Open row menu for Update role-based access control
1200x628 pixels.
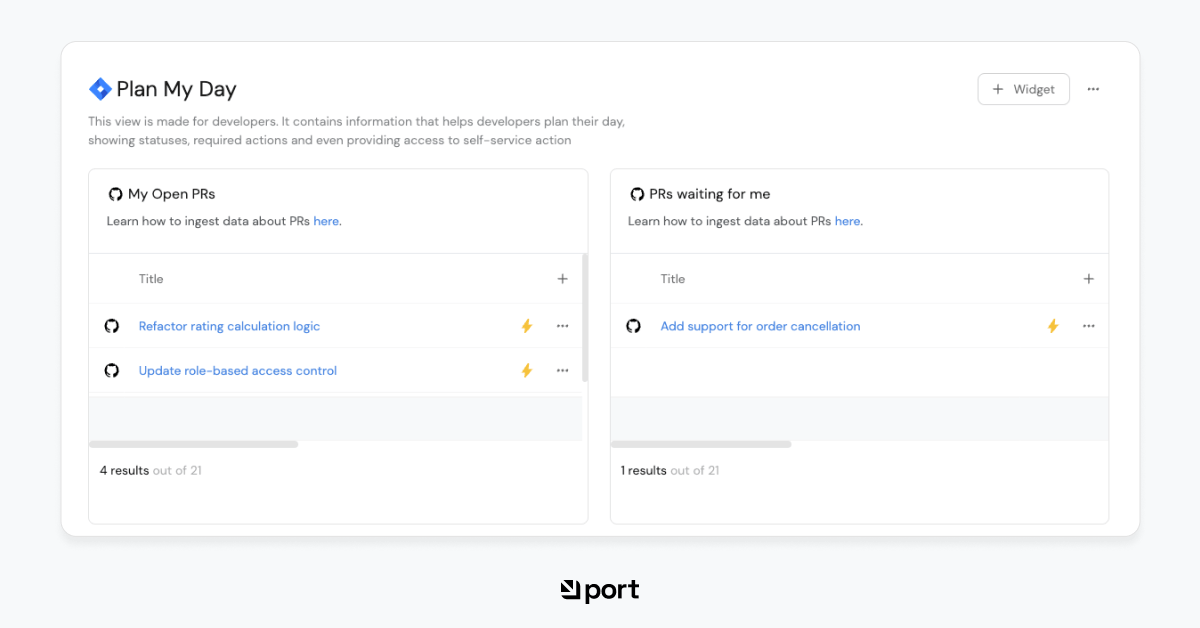(x=562, y=370)
